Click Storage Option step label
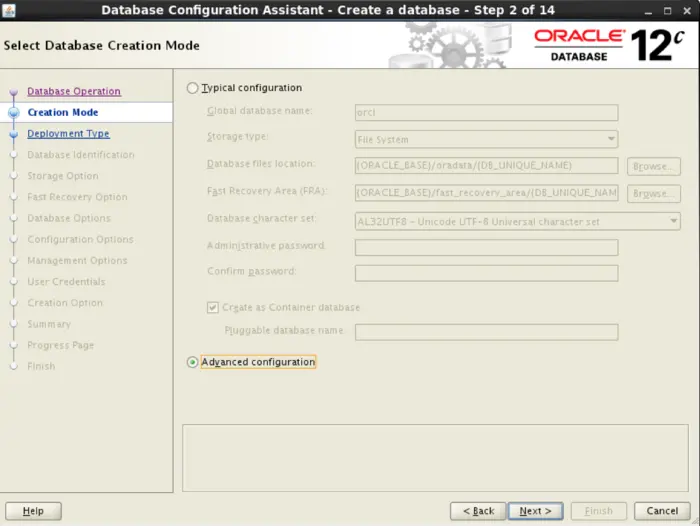 pyautogui.click(x=63, y=176)
